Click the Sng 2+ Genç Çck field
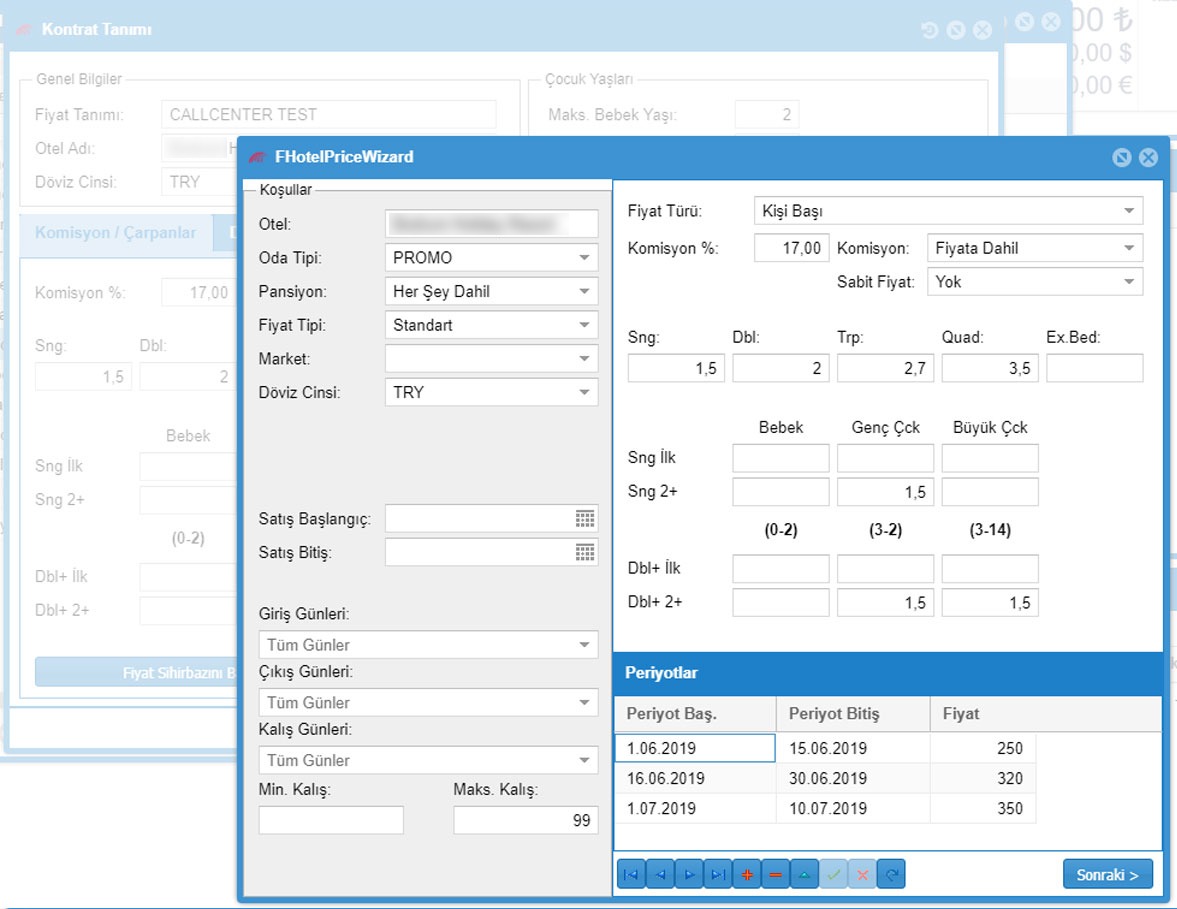The height and width of the screenshot is (909, 1177). 886,492
